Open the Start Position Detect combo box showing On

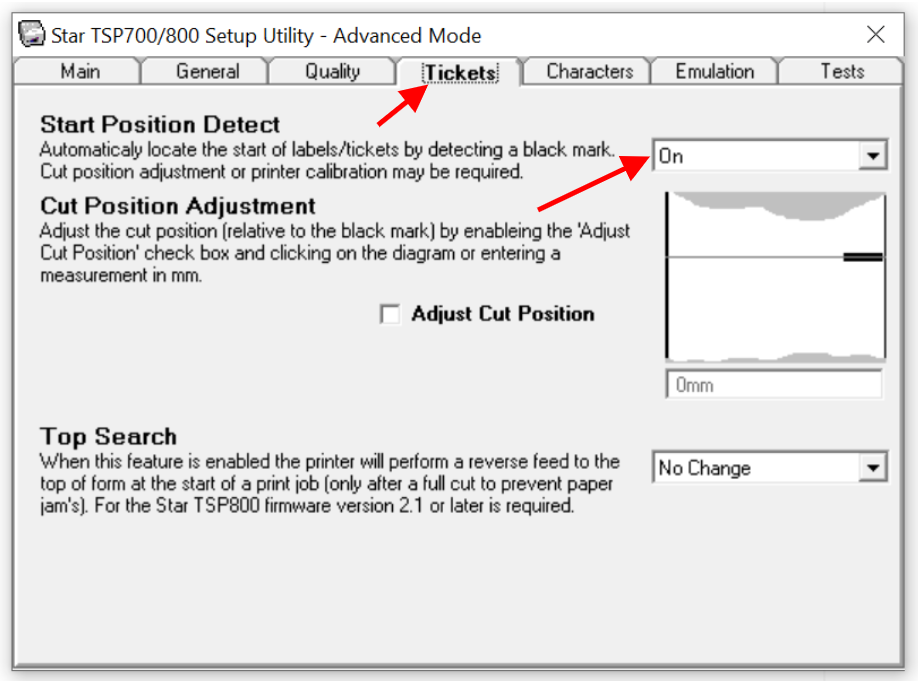tap(756, 156)
